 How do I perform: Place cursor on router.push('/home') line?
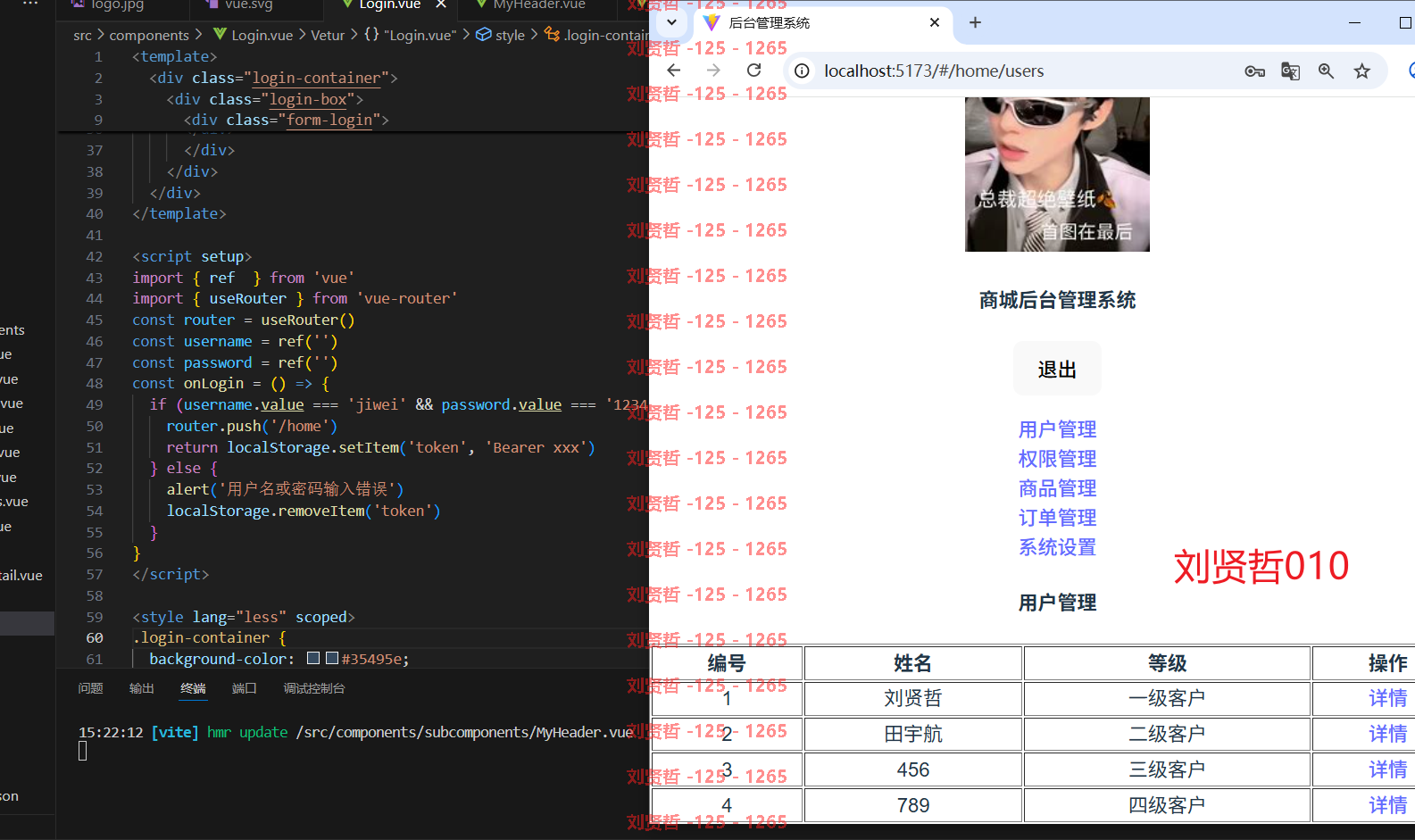tap(253, 426)
